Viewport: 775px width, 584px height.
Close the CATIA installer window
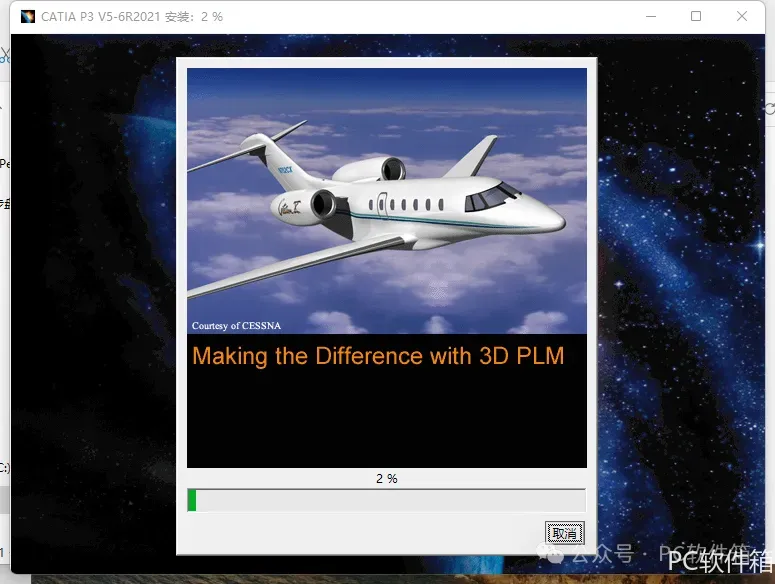pyautogui.click(x=741, y=16)
